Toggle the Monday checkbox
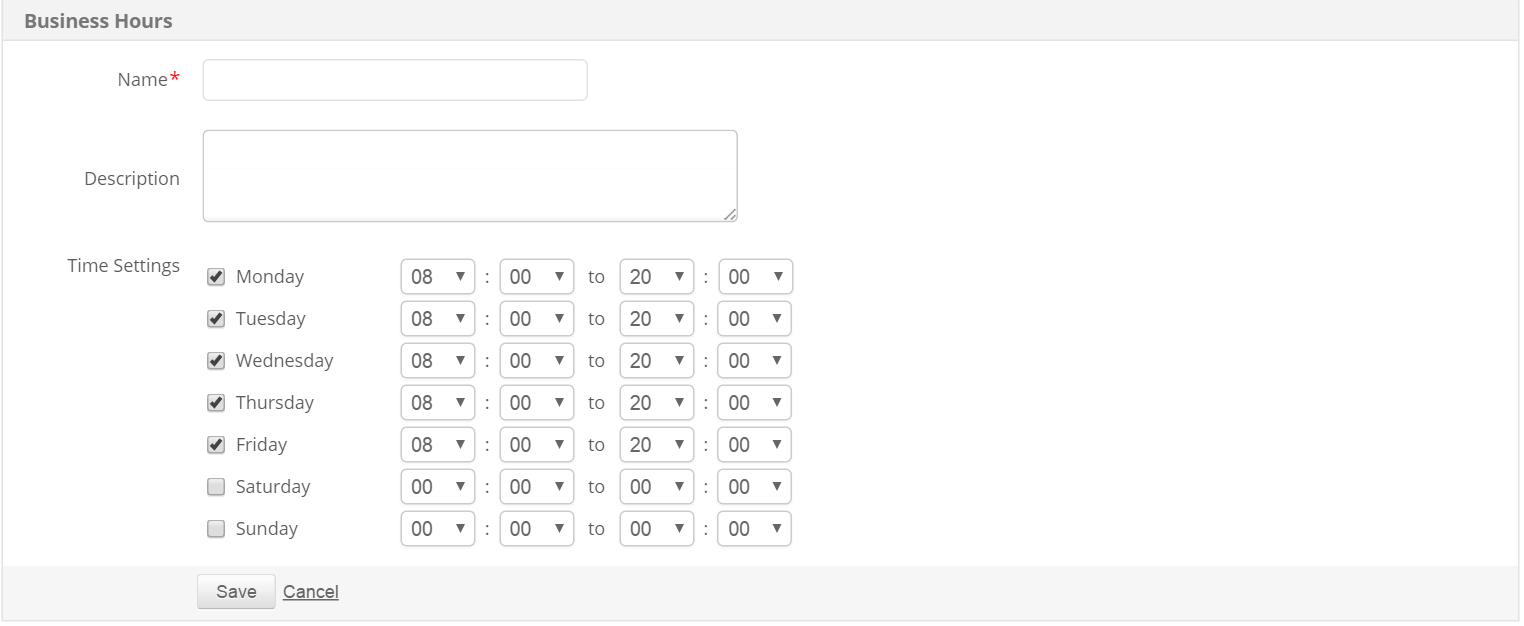Image resolution: width=1524 pixels, height=626 pixels. click(x=215, y=277)
